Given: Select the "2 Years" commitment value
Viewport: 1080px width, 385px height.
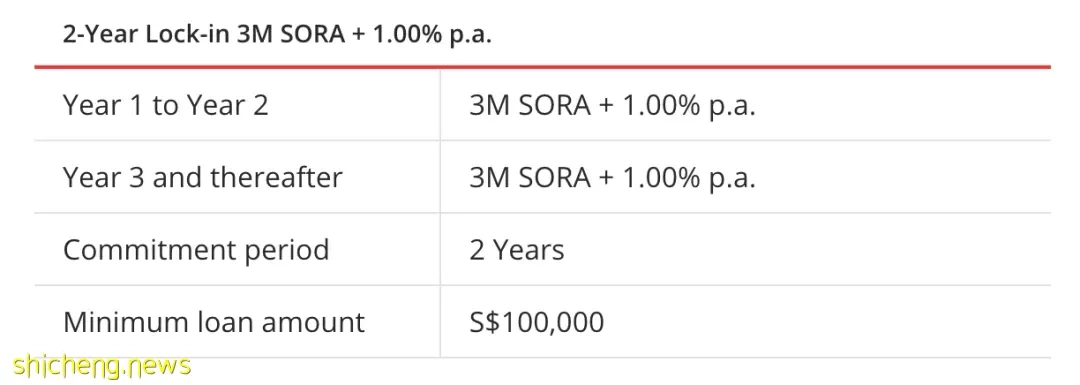Looking at the screenshot, I should point(517,249).
